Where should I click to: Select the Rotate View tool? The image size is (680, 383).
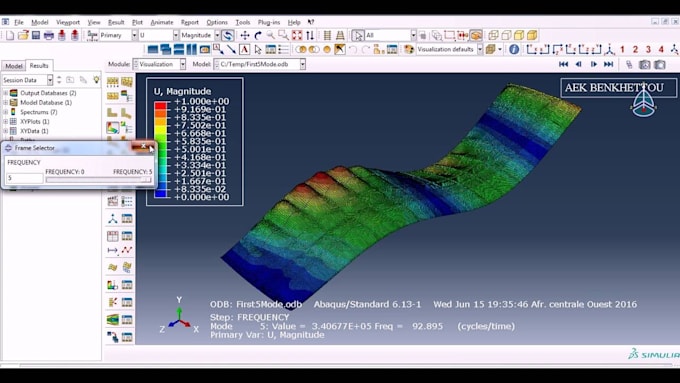tap(258, 35)
